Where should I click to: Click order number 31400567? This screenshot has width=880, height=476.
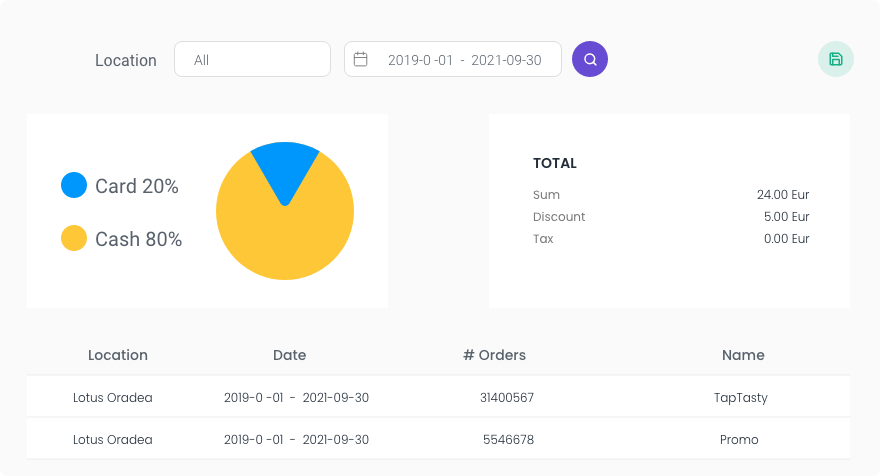[x=507, y=397]
